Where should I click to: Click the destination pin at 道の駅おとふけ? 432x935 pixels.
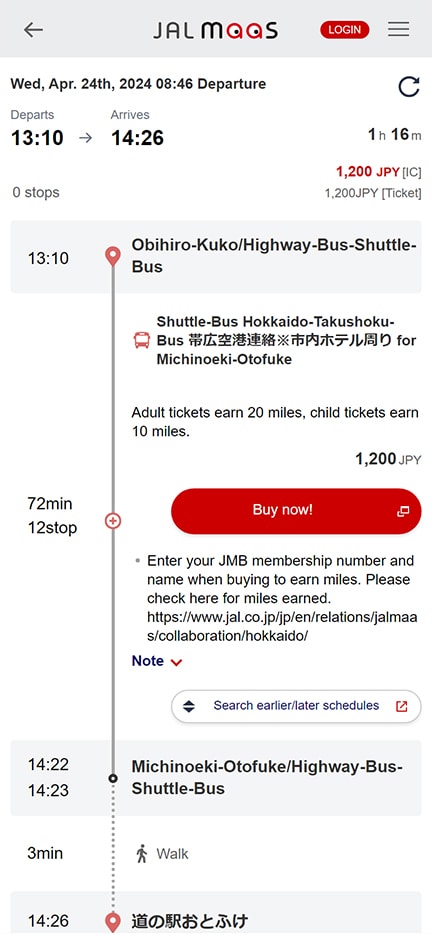click(x=113, y=921)
